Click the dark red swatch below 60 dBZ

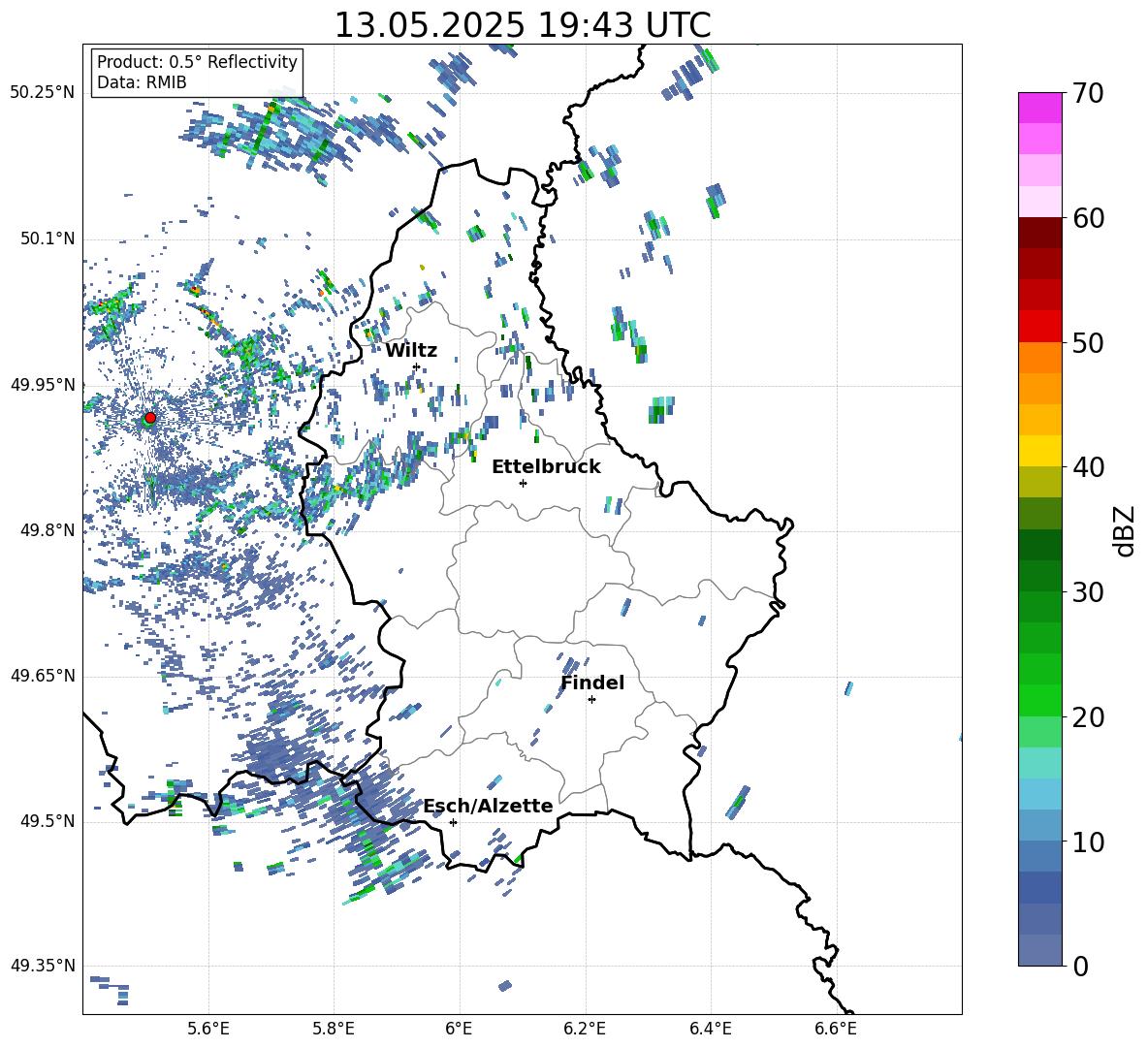(1039, 233)
